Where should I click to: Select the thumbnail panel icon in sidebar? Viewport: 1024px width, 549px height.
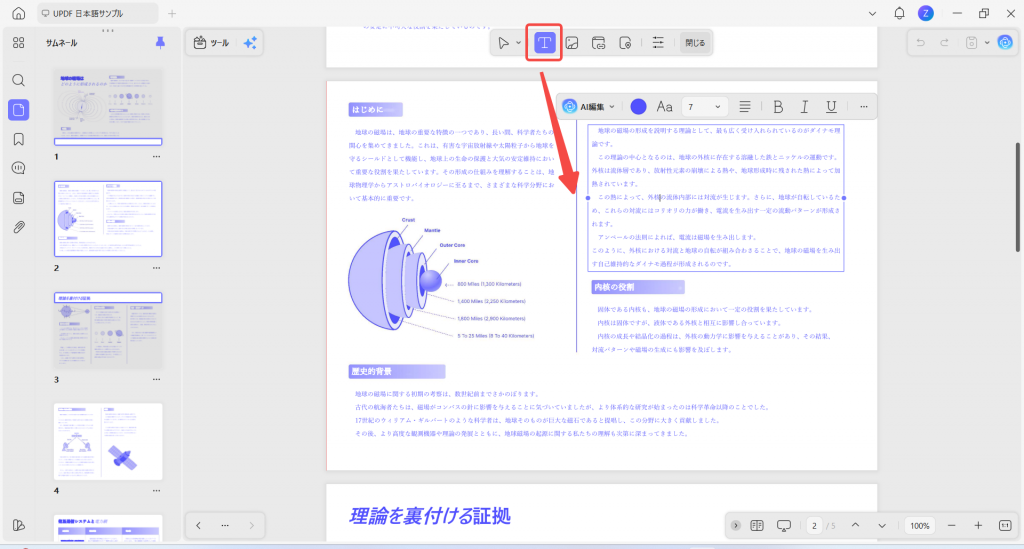[x=18, y=110]
